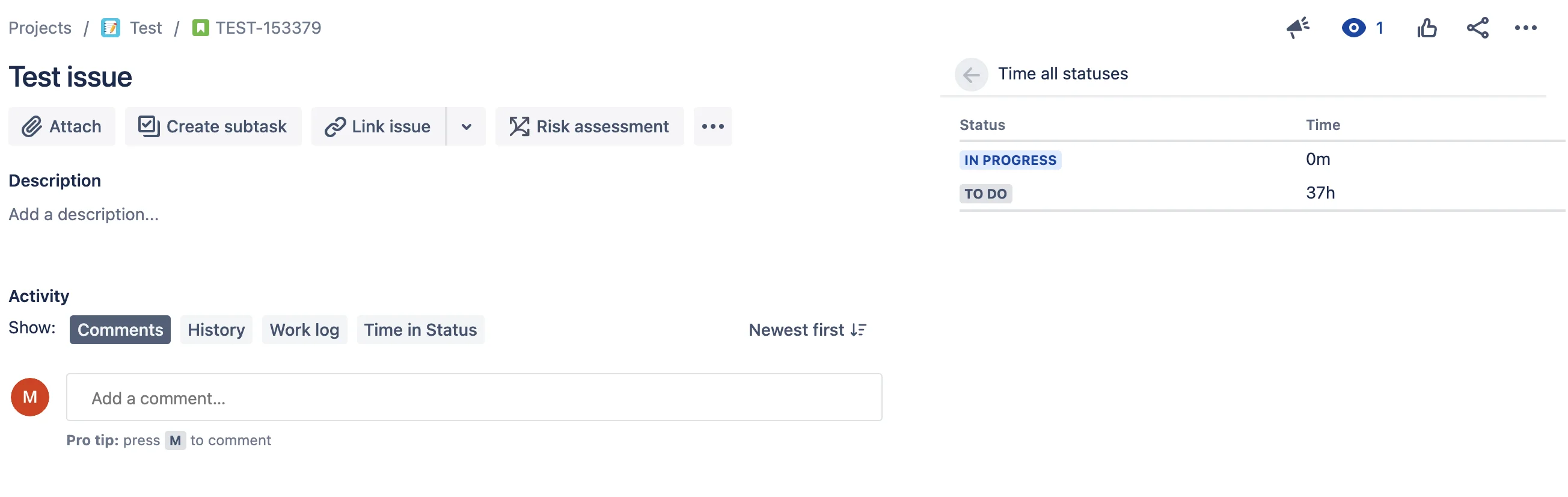Image resolution: width=1568 pixels, height=497 pixels.
Task: Click the TEST-153379 issue key link
Action: [268, 28]
